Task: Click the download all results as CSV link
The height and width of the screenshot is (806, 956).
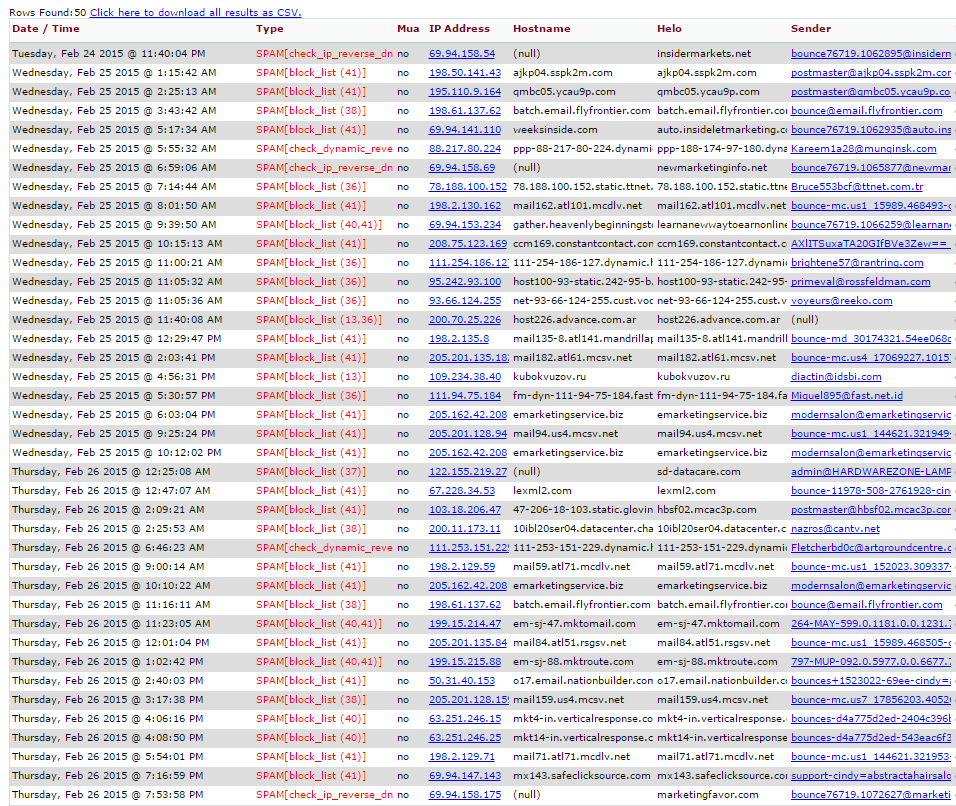Action: pos(195,12)
